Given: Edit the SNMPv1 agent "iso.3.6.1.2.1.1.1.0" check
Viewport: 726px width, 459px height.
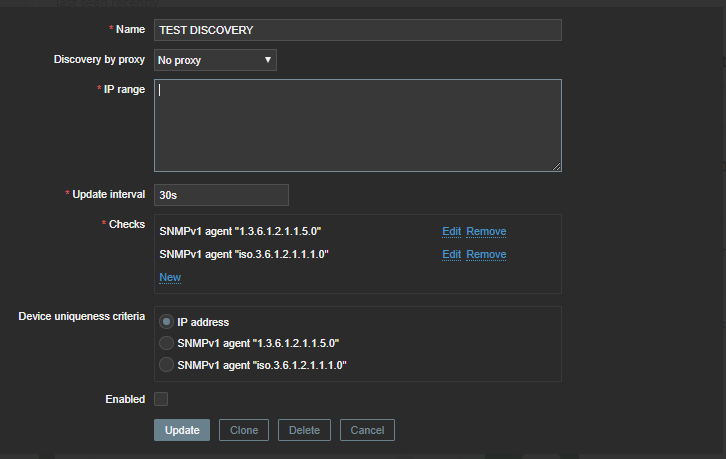Looking at the screenshot, I should coord(452,254).
